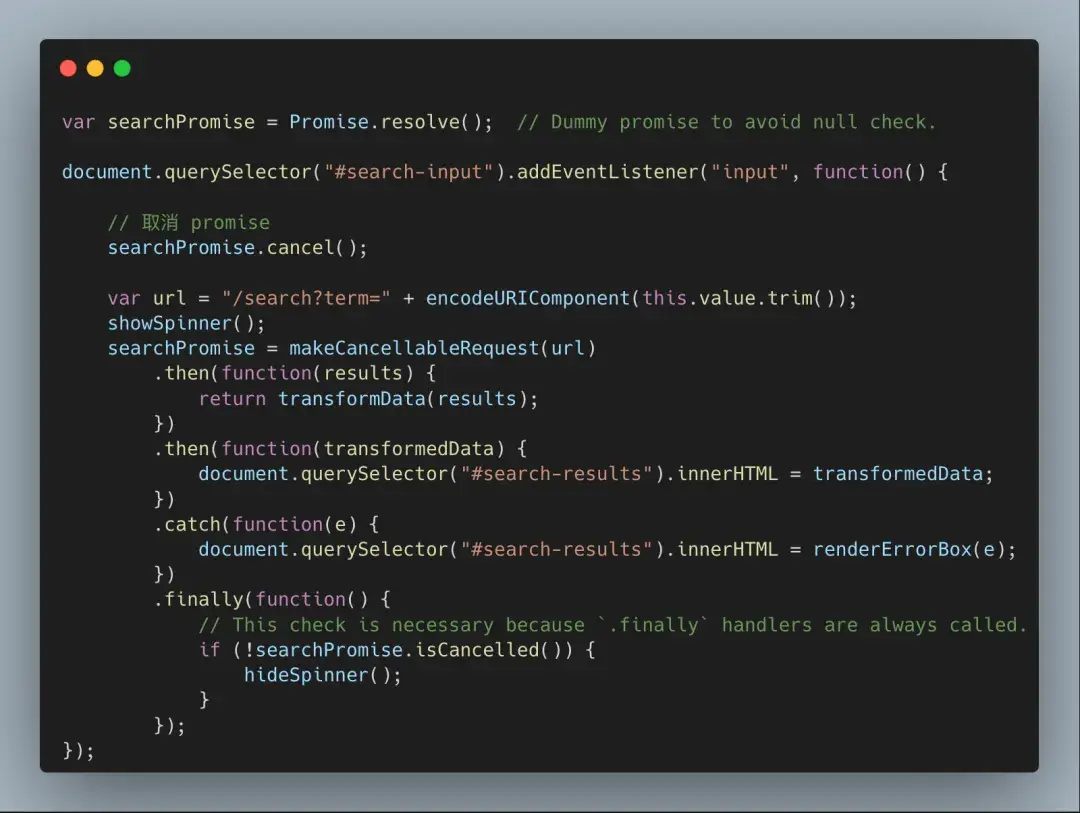This screenshot has height=813, width=1080.
Task: Click 'this.value.trim()' in the url line
Action: click(739, 298)
